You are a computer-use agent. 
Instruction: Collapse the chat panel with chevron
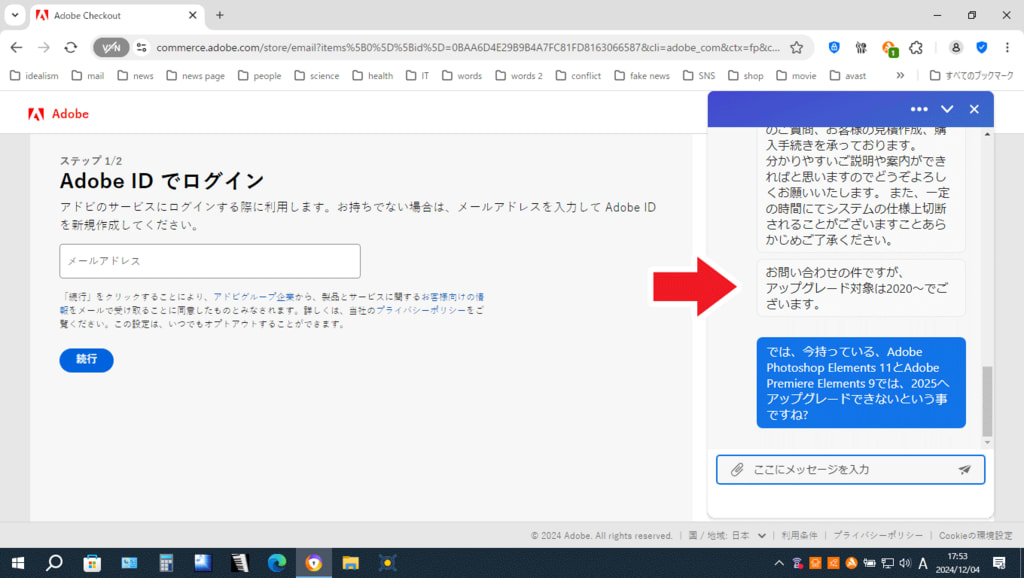tap(947, 109)
